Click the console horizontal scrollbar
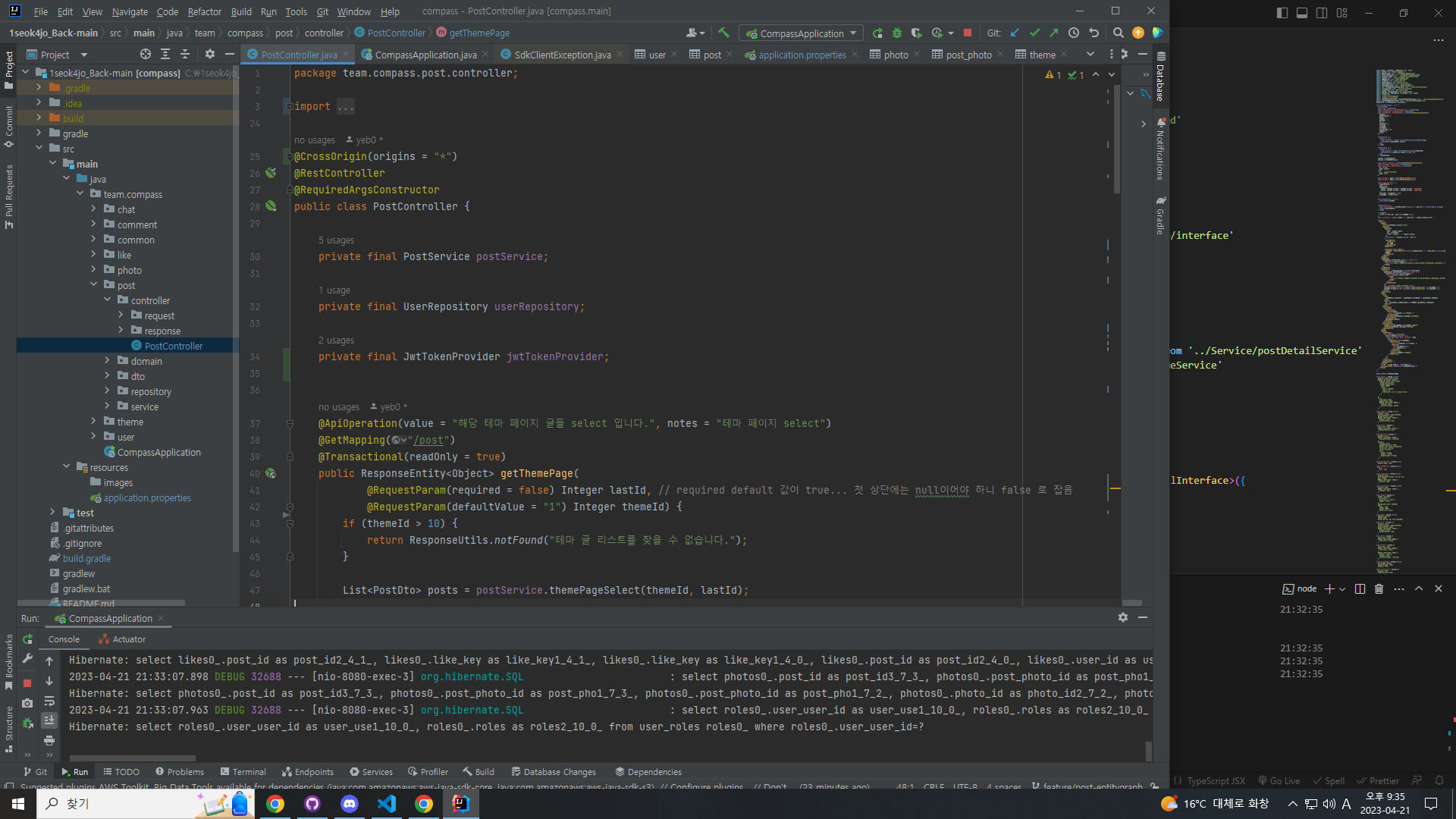Viewport: 1456px width, 819px height. tap(133, 758)
